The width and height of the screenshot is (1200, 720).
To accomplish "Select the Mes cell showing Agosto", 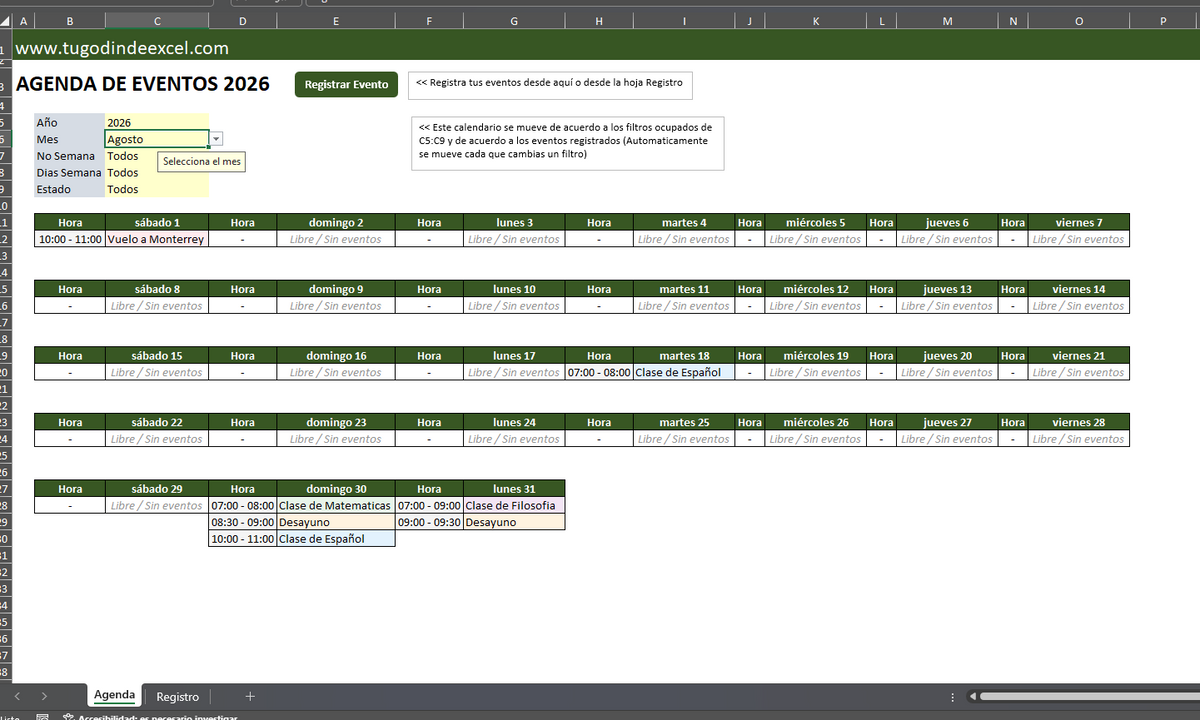I will coord(157,140).
